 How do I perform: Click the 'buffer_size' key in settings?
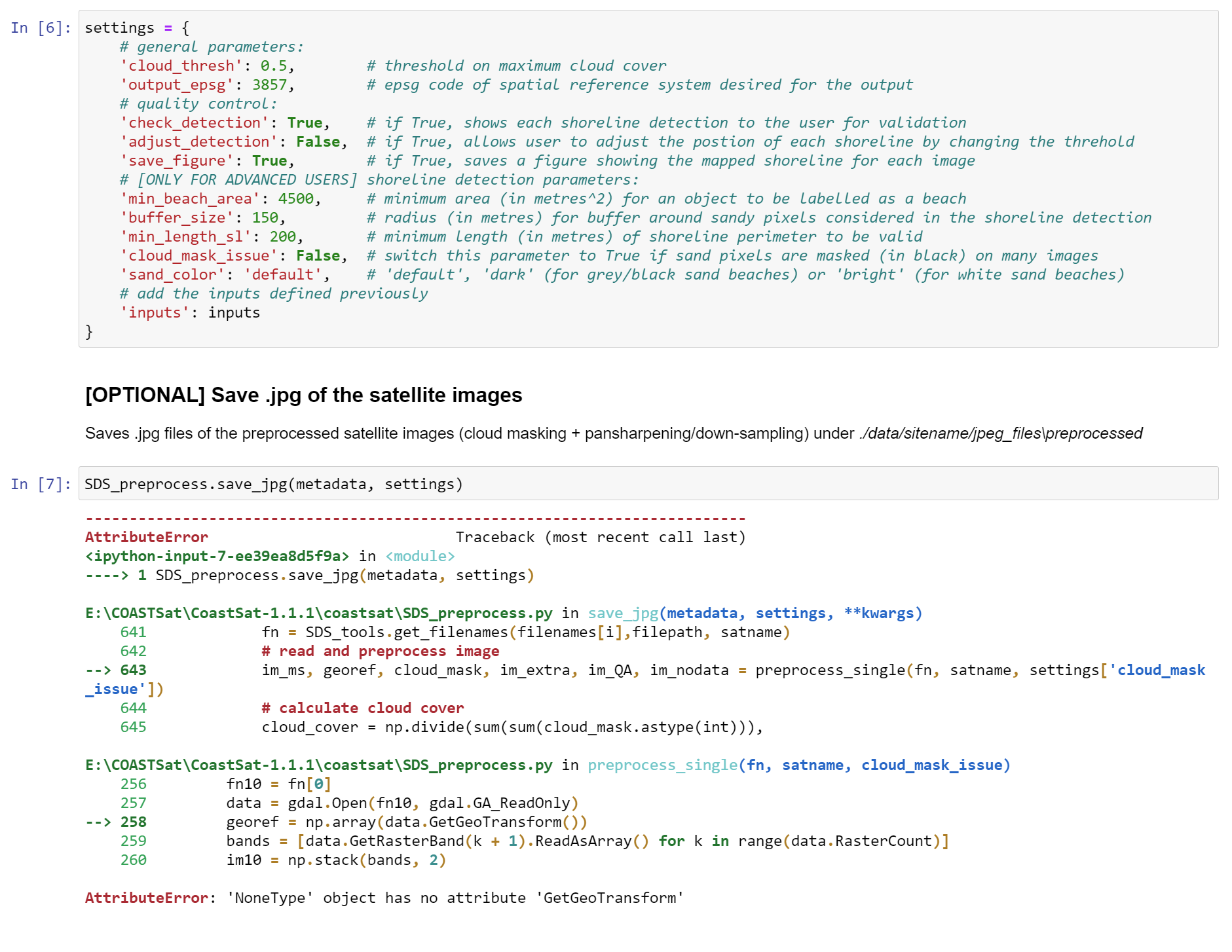click(x=176, y=217)
